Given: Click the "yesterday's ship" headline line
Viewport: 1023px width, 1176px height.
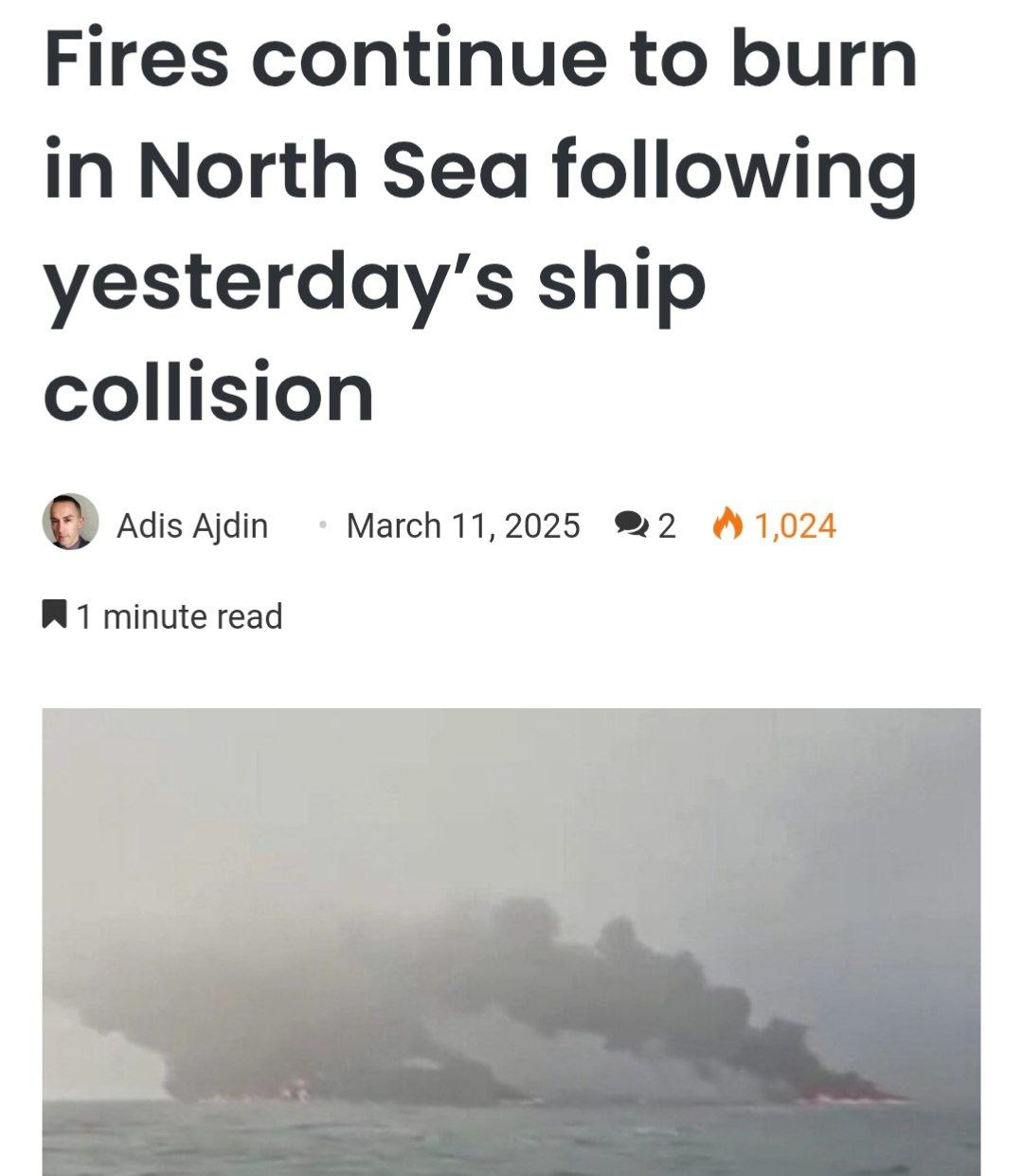Looking at the screenshot, I should pyautogui.click(x=375, y=284).
